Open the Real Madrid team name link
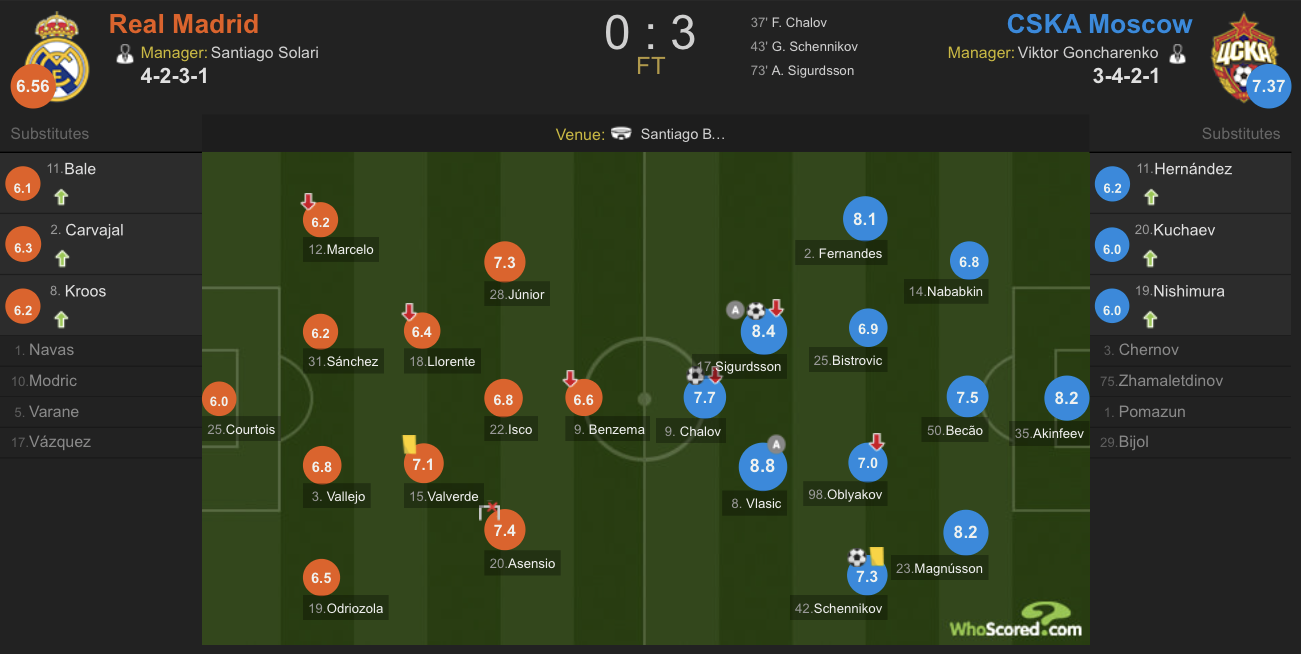1301x654 pixels. pyautogui.click(x=184, y=24)
